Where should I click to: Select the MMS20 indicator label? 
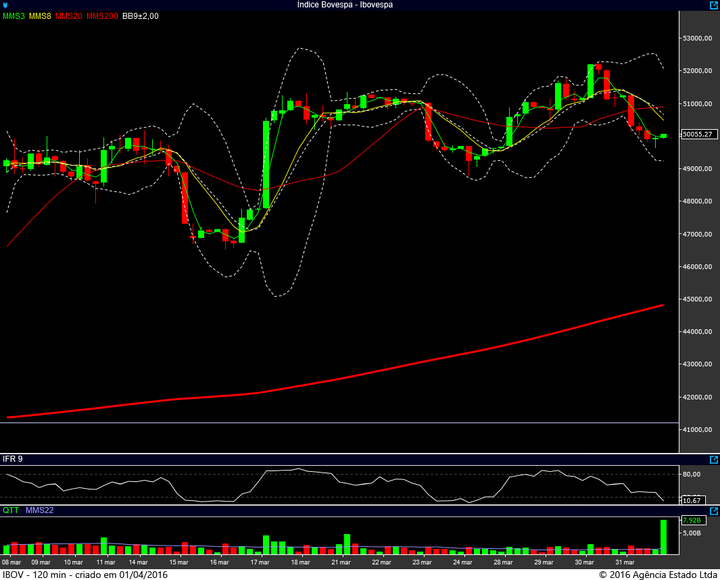click(x=68, y=16)
